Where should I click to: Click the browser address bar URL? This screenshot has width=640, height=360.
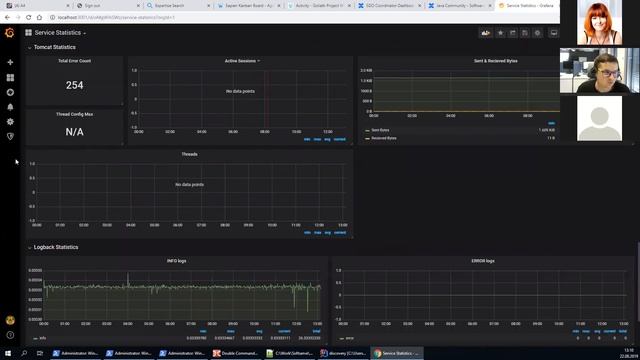tap(116, 18)
